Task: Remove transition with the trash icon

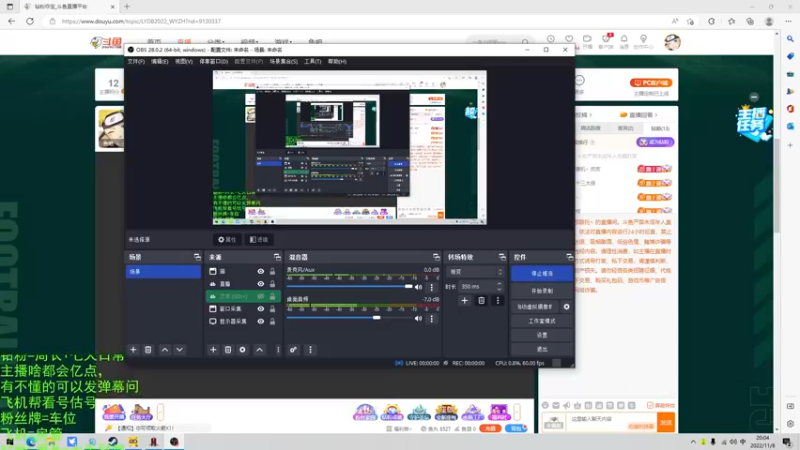Action: click(481, 301)
